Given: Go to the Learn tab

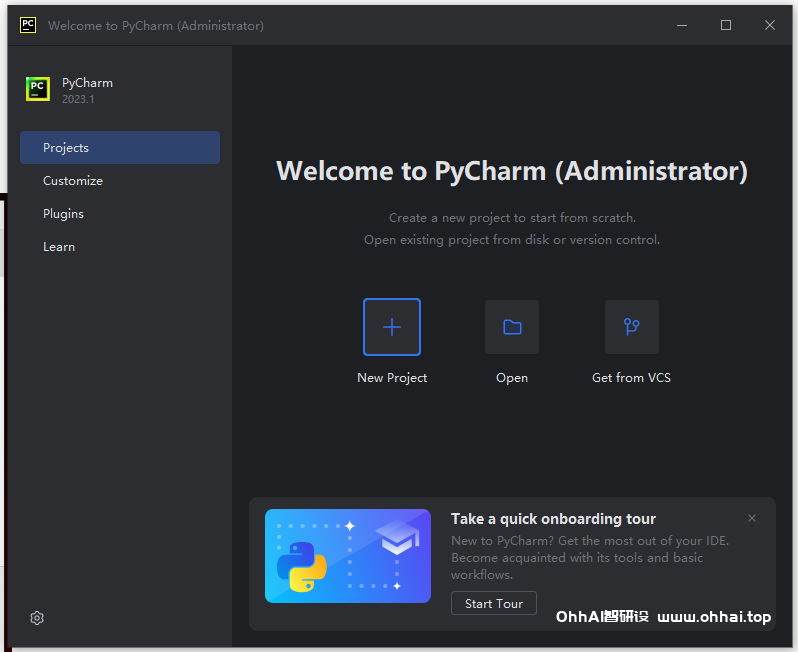Looking at the screenshot, I should pos(120,247).
